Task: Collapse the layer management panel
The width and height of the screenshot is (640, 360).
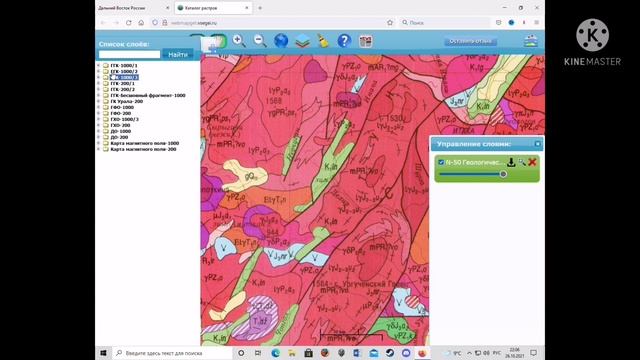Action: coord(538,144)
